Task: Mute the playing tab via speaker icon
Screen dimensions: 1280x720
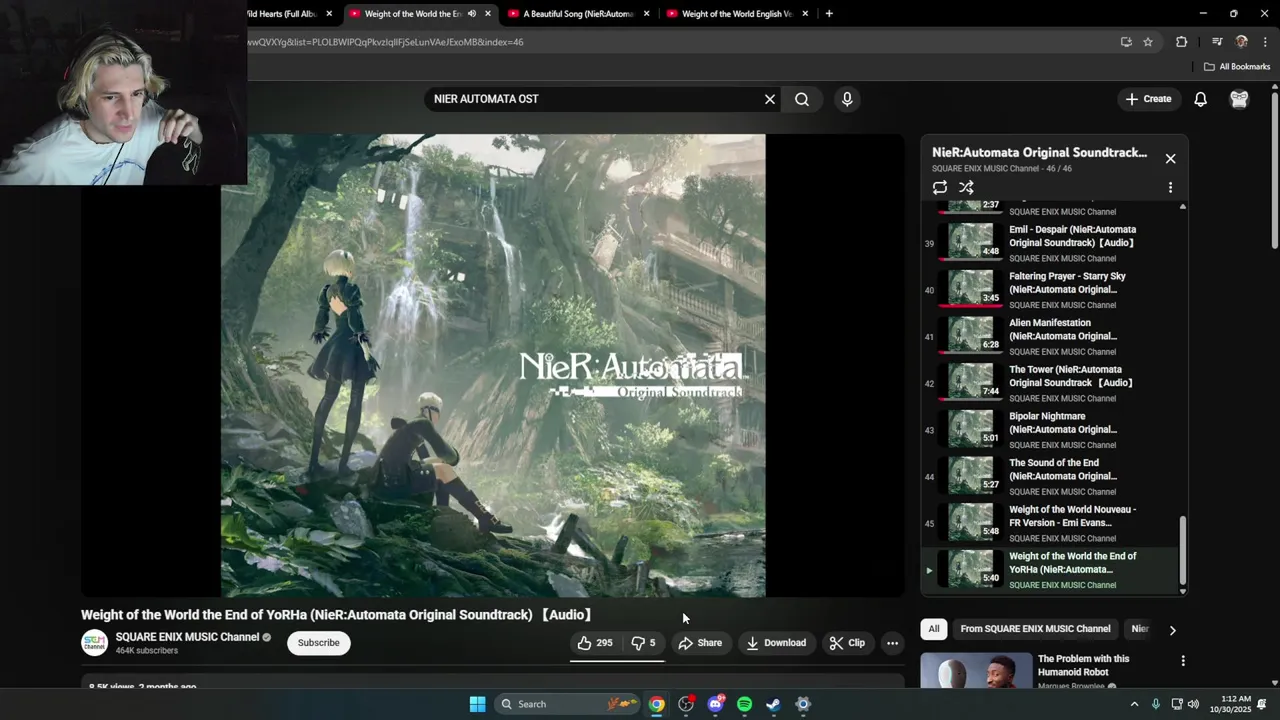Action: click(472, 14)
